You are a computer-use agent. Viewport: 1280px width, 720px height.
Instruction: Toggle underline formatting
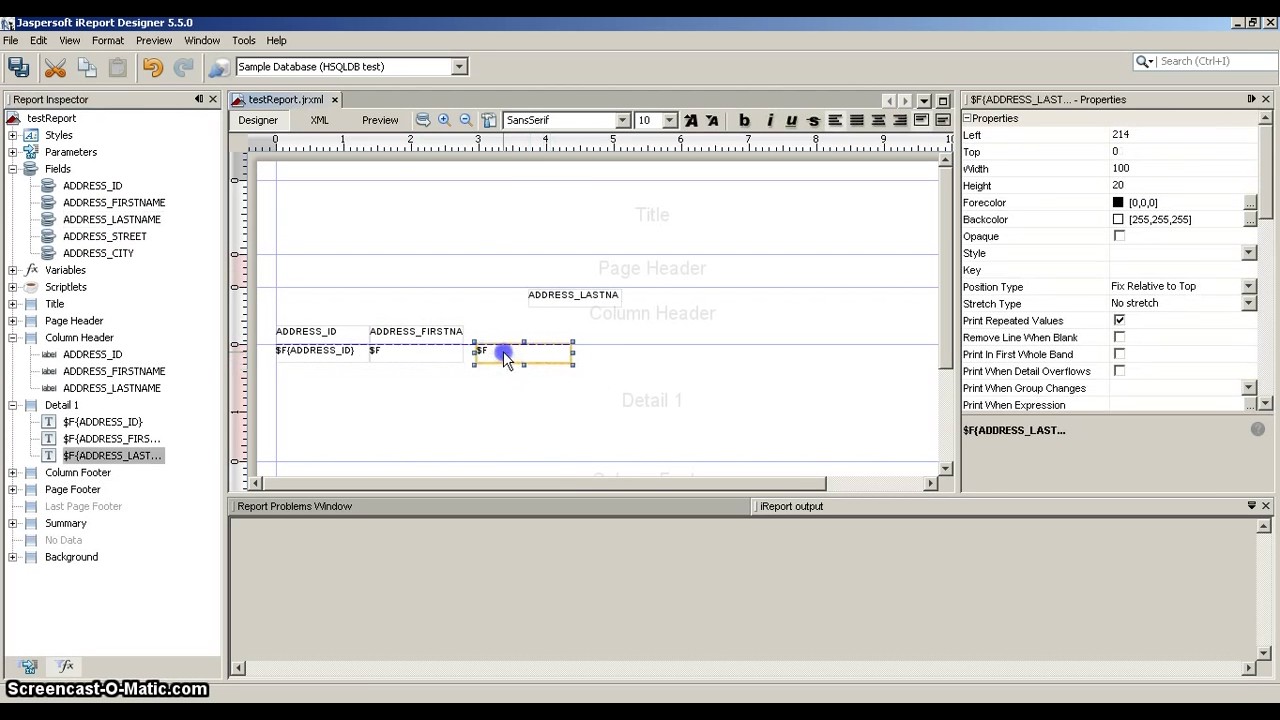791,120
